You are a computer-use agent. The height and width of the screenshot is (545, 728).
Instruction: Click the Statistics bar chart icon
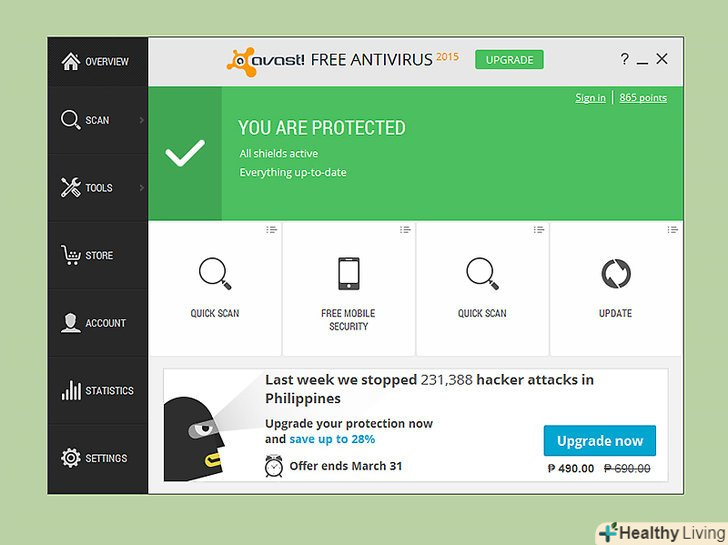(71, 390)
